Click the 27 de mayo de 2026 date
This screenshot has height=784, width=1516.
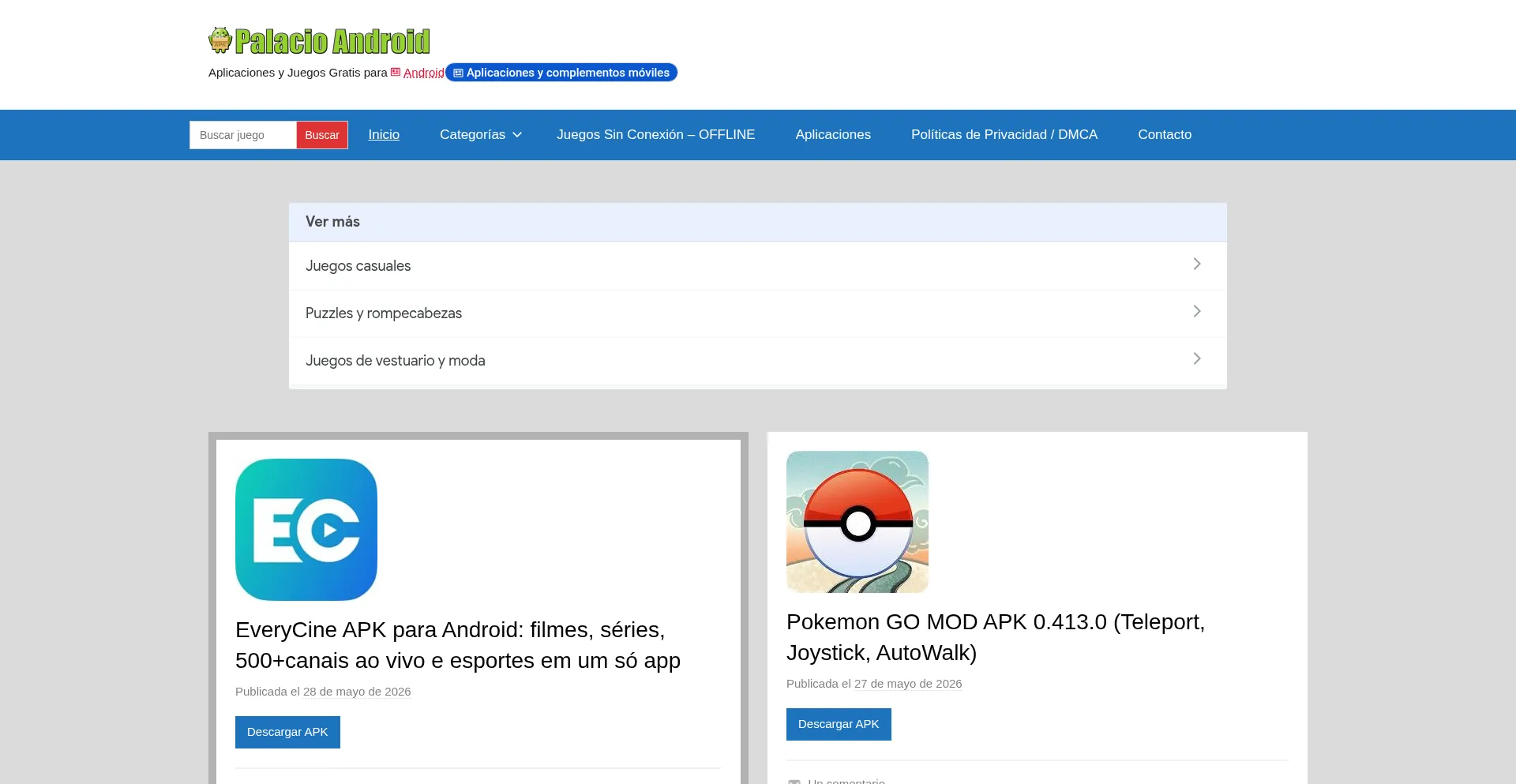[908, 684]
